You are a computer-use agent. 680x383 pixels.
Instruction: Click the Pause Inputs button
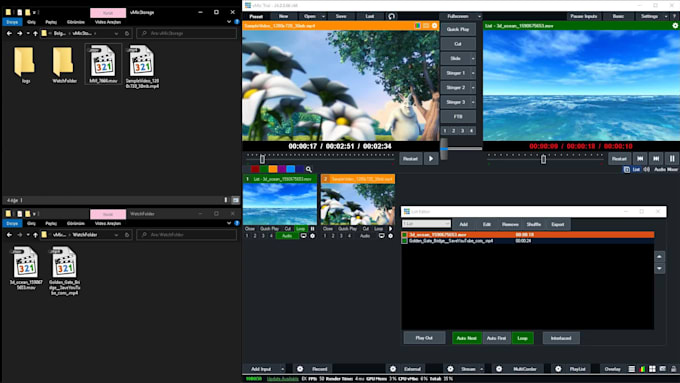(584, 16)
